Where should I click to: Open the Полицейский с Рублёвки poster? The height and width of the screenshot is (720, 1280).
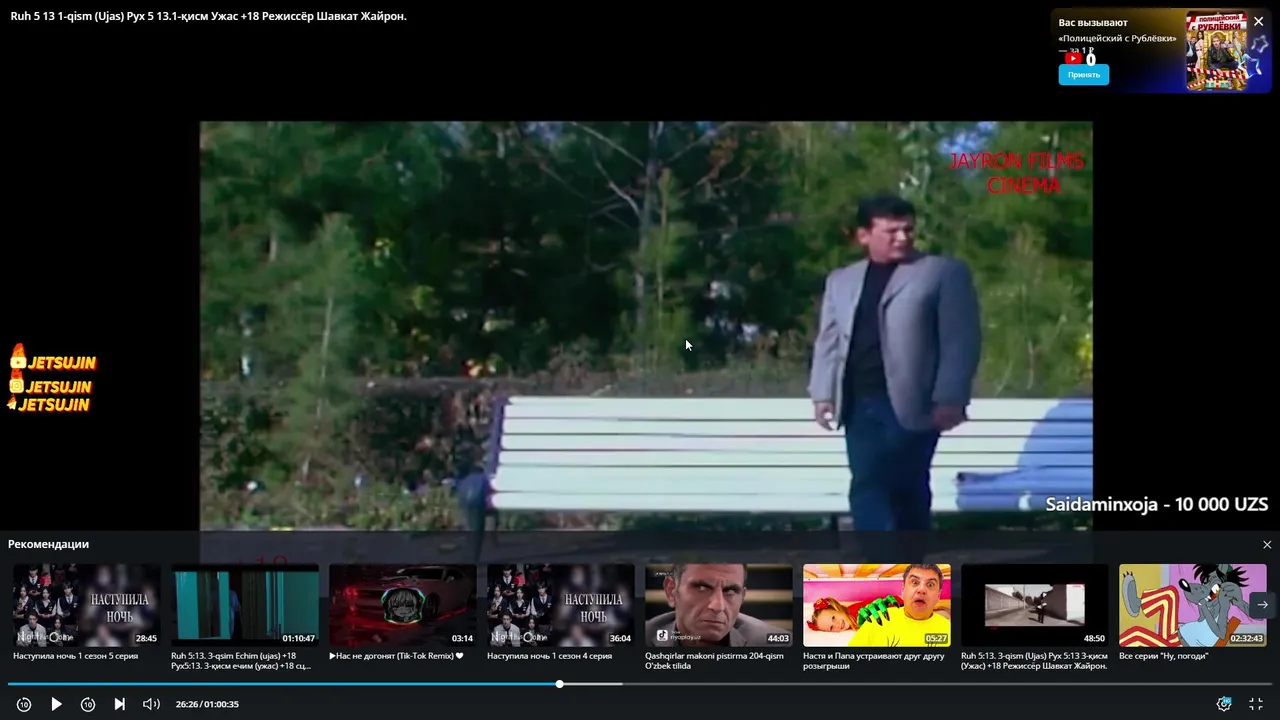[1217, 51]
